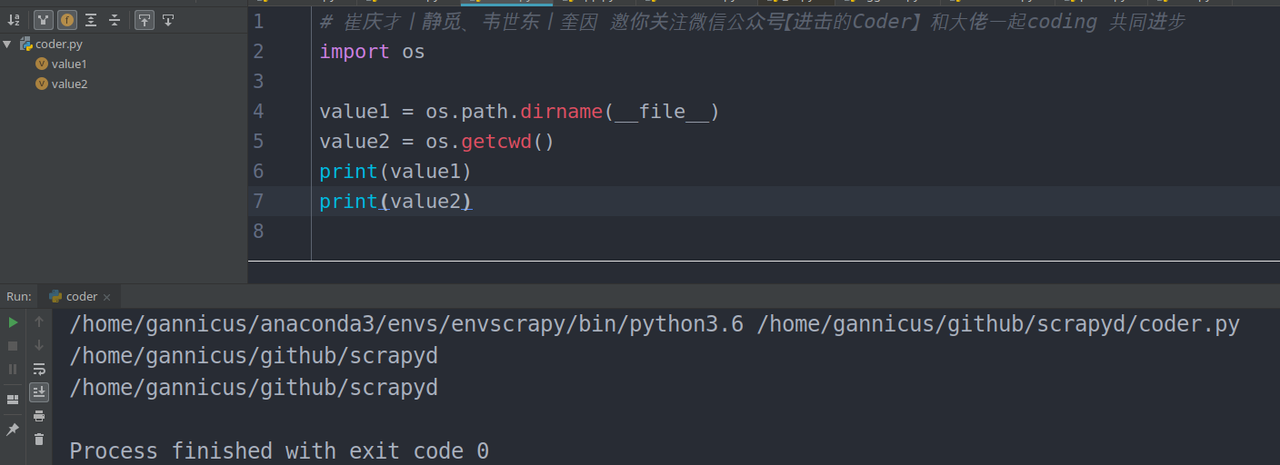This screenshot has height=465, width=1280.
Task: Toggle Scroll to End in console
Action: pyautogui.click(x=39, y=392)
